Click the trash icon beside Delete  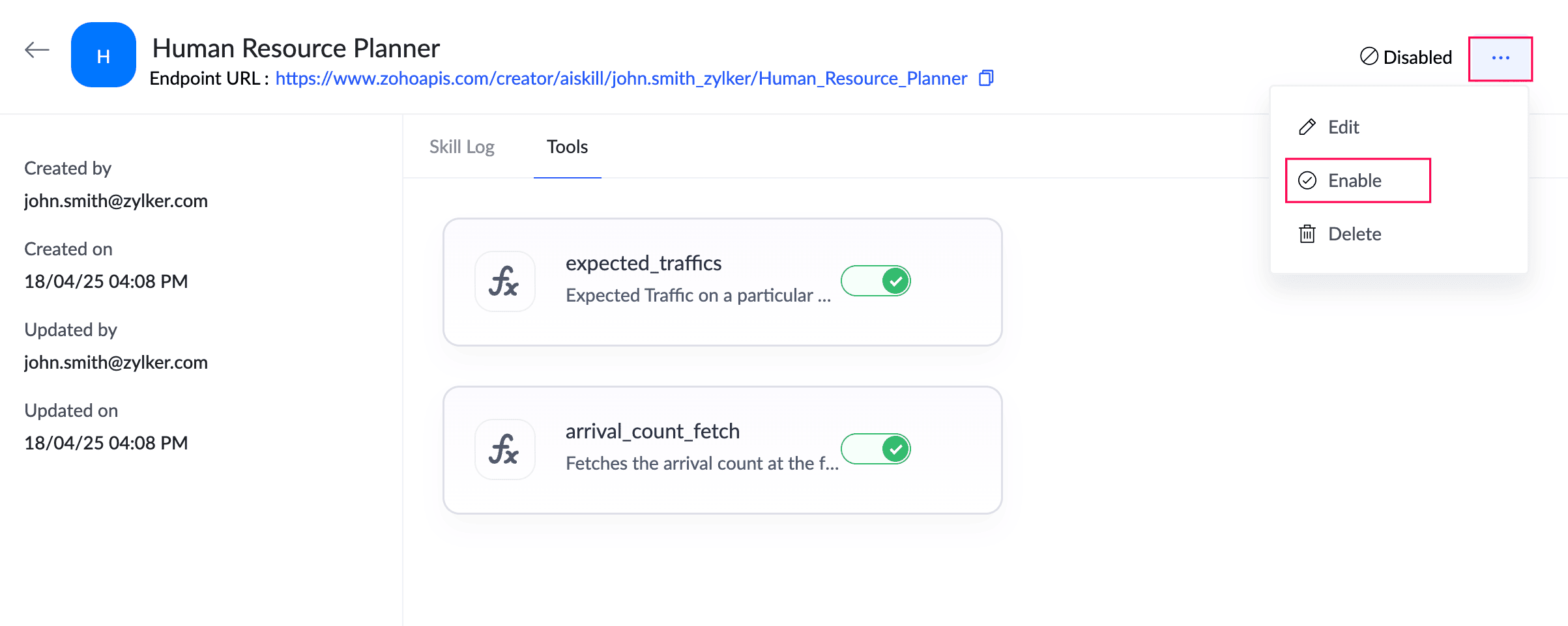coord(1307,234)
